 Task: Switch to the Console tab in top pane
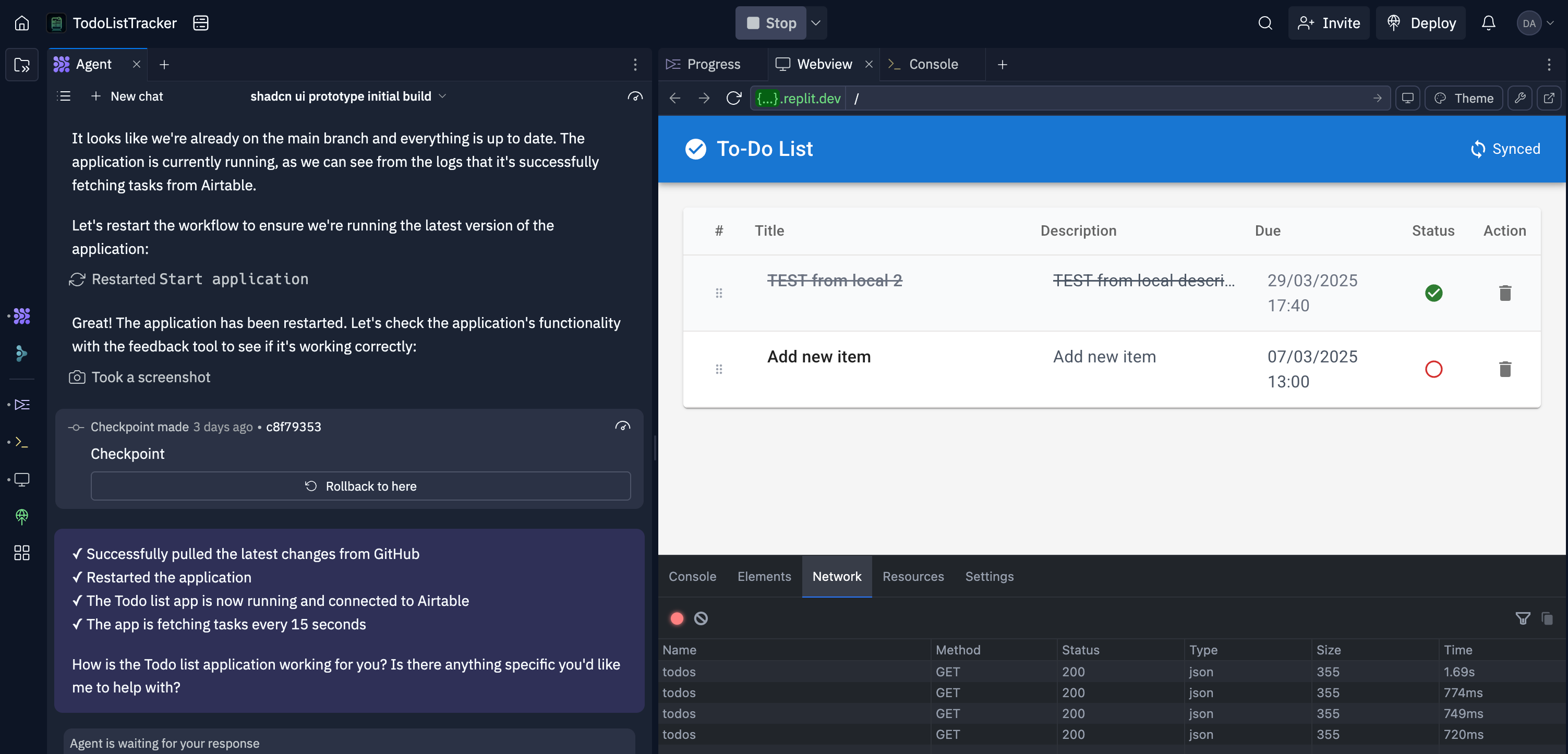(933, 65)
